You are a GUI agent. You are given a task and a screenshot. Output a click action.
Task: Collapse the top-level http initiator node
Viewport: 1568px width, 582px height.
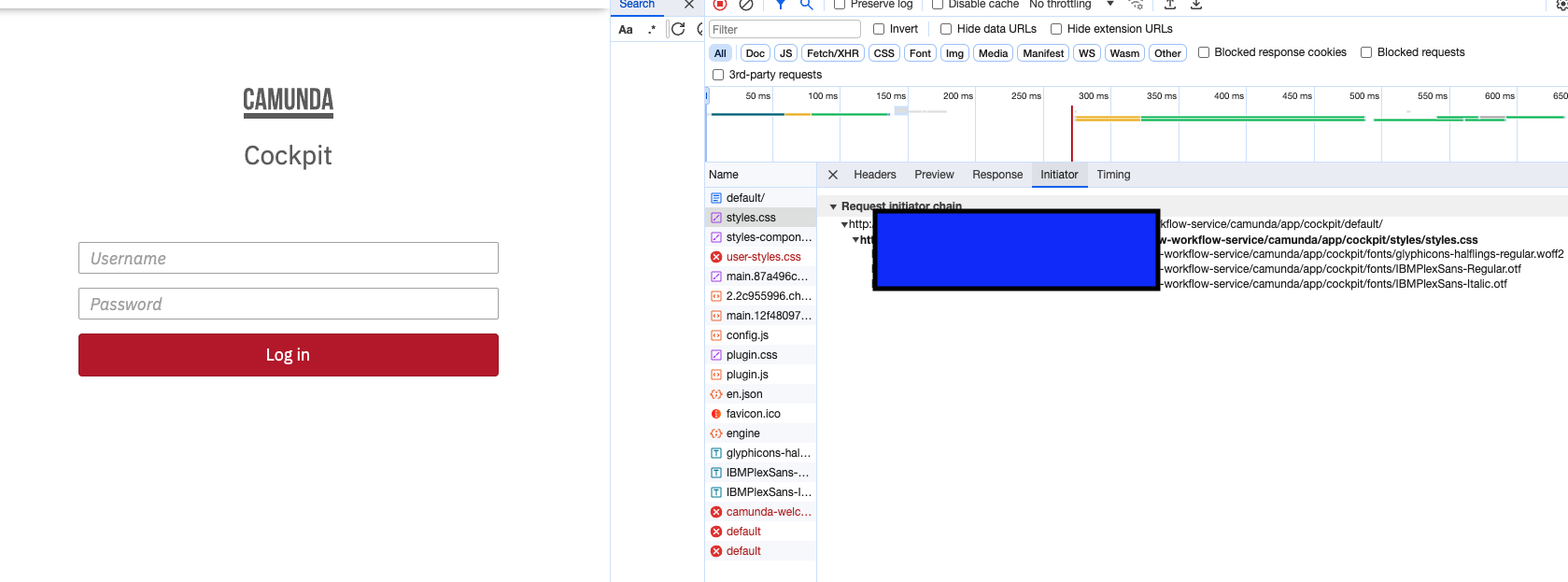tap(844, 224)
